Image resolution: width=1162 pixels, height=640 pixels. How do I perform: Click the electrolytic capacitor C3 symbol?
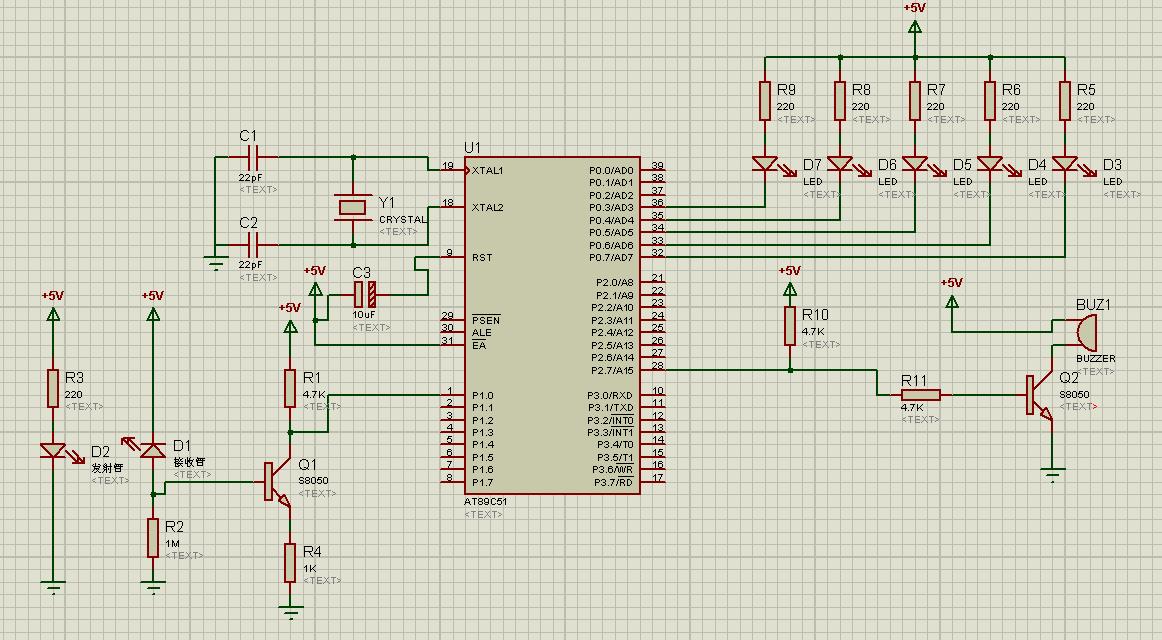(364, 295)
